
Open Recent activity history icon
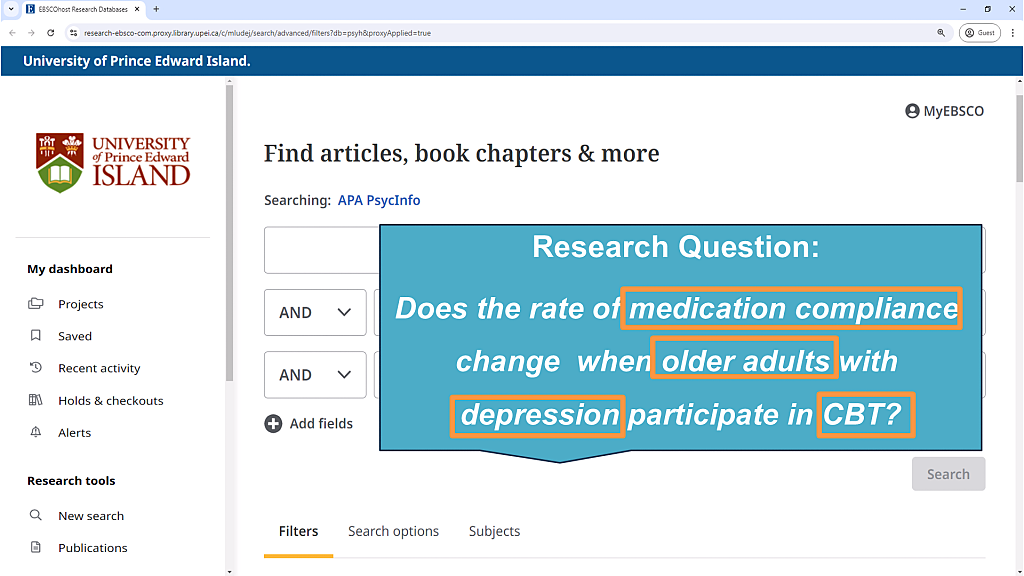coord(36,368)
